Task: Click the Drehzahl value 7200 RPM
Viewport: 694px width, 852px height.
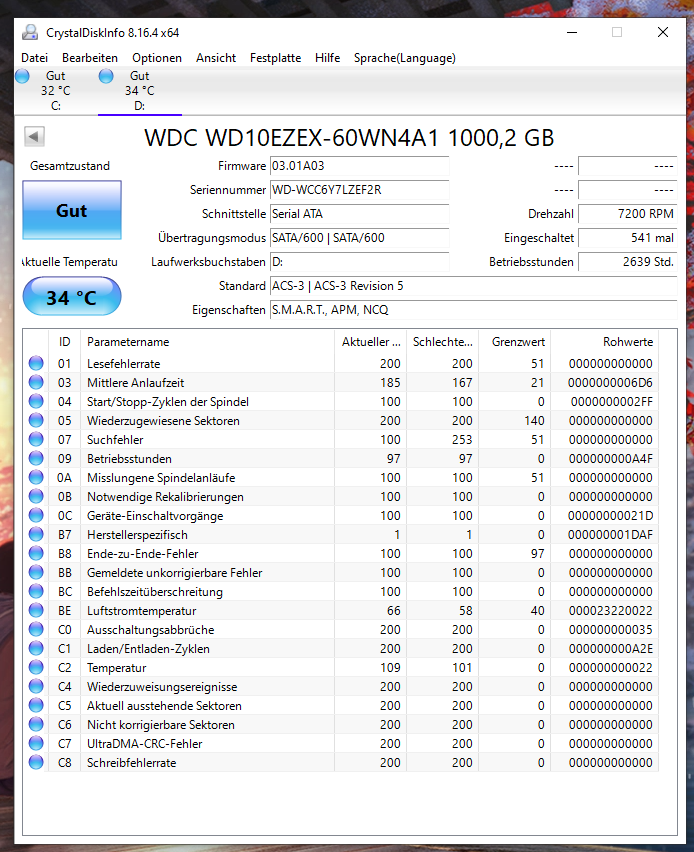Action: point(628,214)
